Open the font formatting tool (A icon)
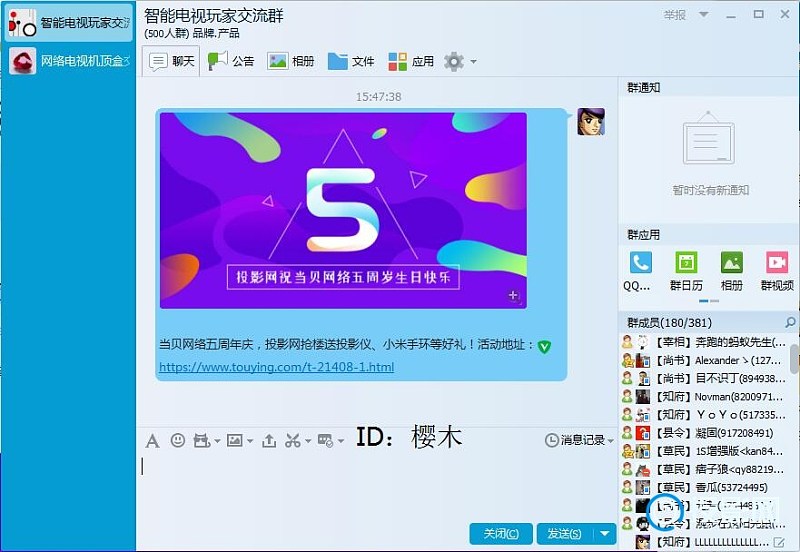The width and height of the screenshot is (800, 552). point(152,440)
